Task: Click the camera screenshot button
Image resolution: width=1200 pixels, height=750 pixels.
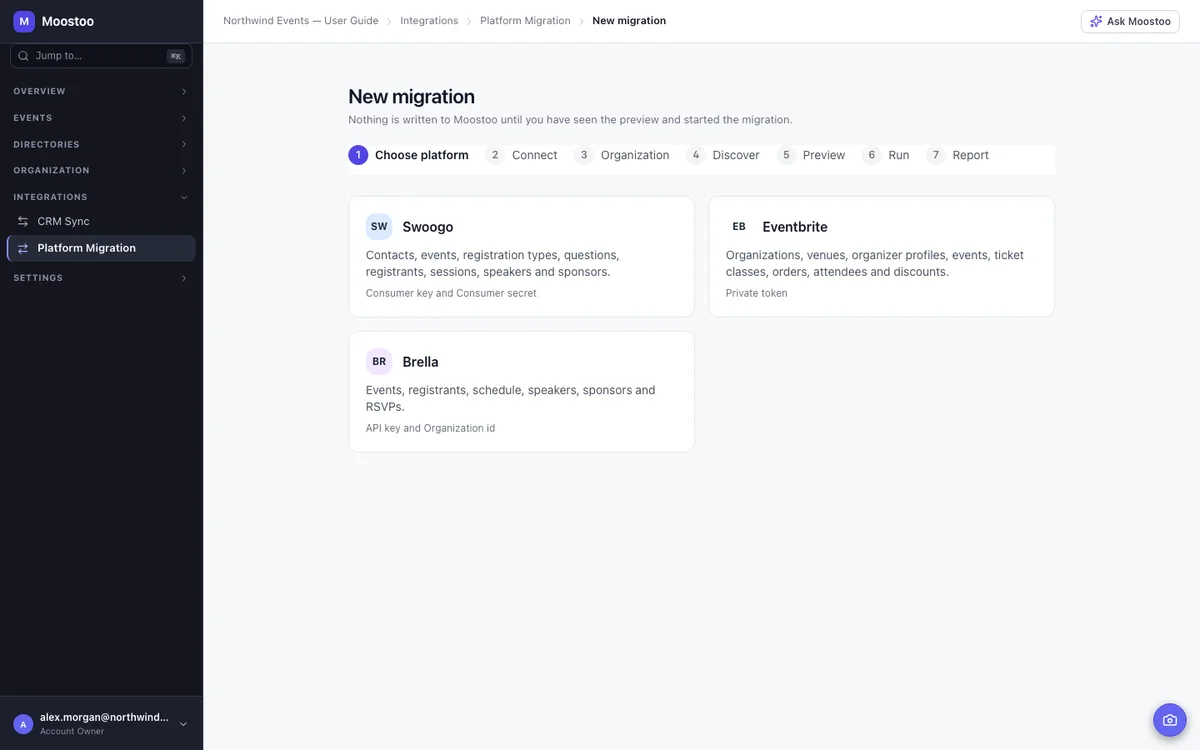Action: (x=1170, y=720)
